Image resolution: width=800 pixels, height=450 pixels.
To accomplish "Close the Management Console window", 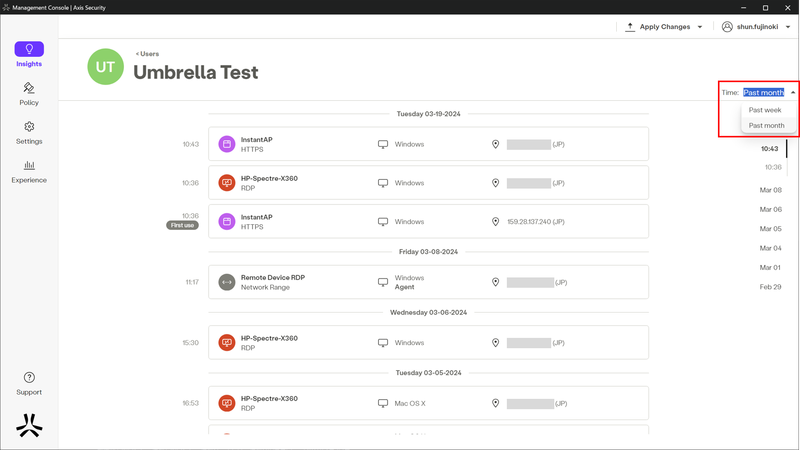I will tap(787, 7).
